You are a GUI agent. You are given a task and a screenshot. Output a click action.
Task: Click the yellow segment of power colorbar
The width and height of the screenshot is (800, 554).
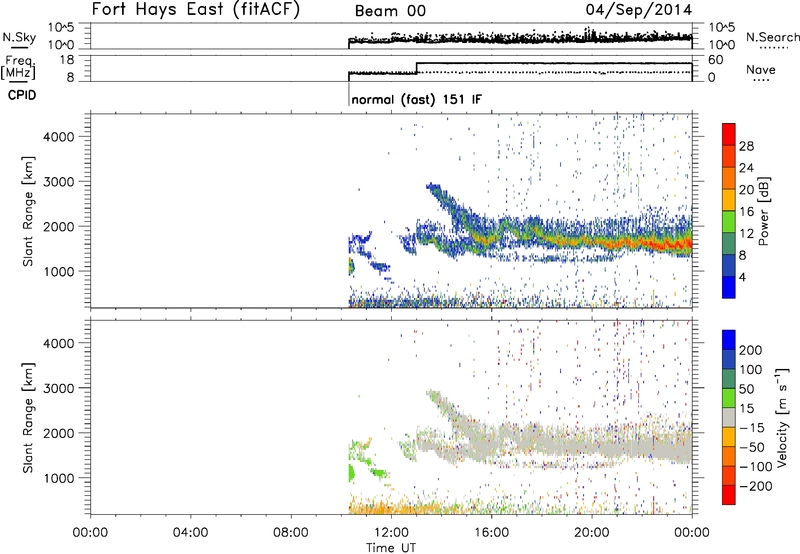click(x=729, y=200)
